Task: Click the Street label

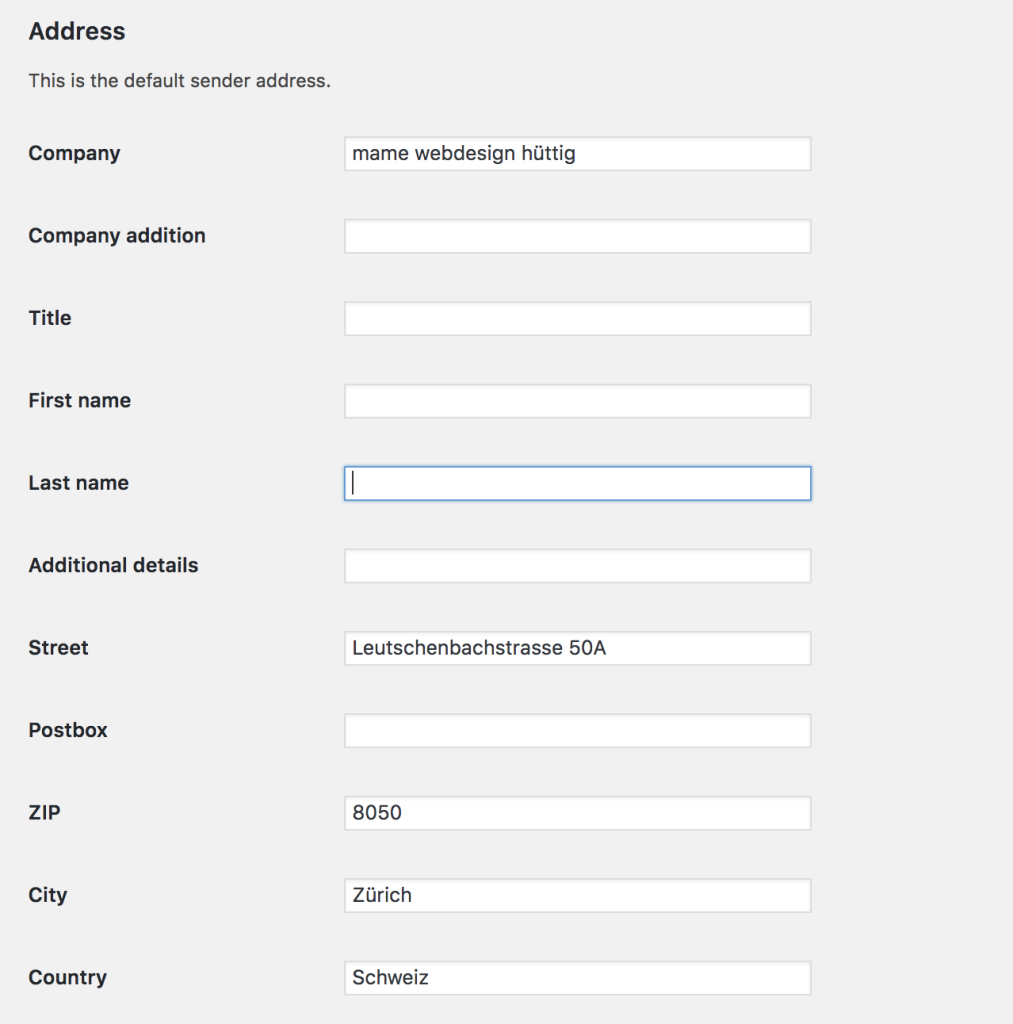Action: pos(58,647)
